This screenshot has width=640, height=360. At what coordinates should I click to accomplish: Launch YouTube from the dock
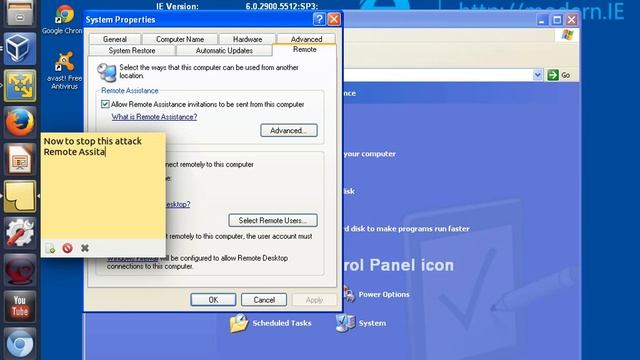click(x=20, y=307)
